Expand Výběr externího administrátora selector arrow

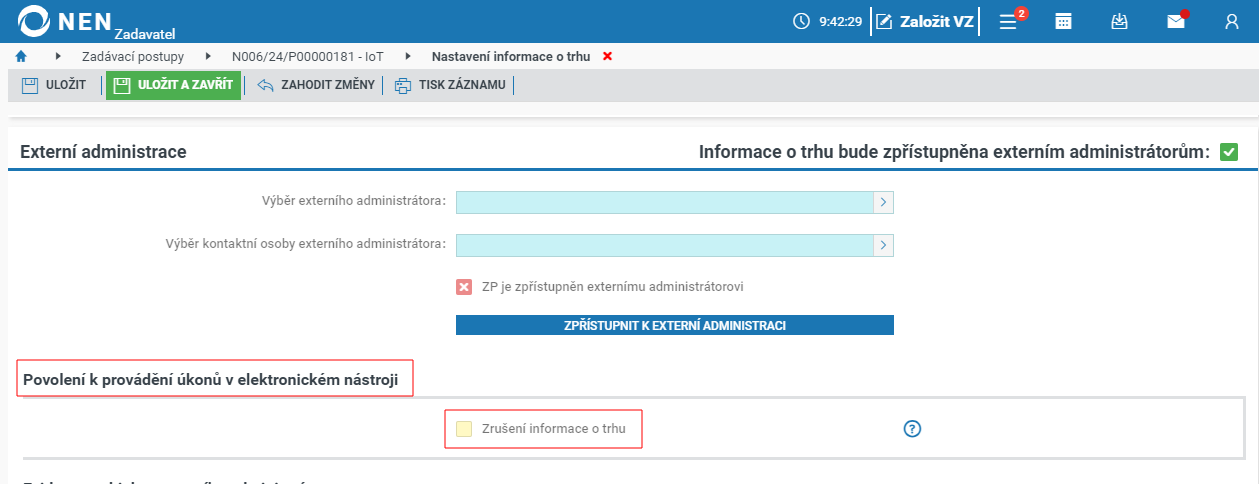[884, 202]
